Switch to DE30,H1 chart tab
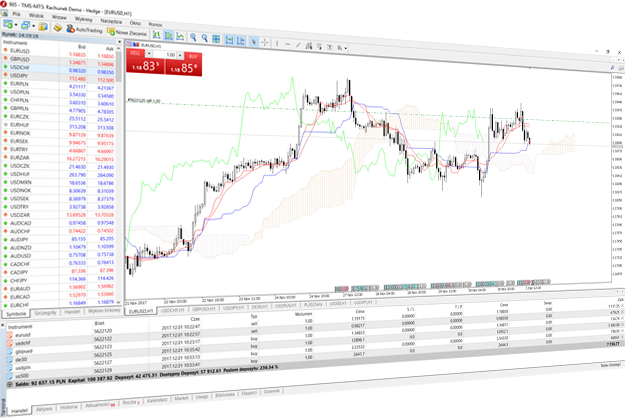The height and width of the screenshot is (418, 625). pyautogui.click(x=259, y=306)
